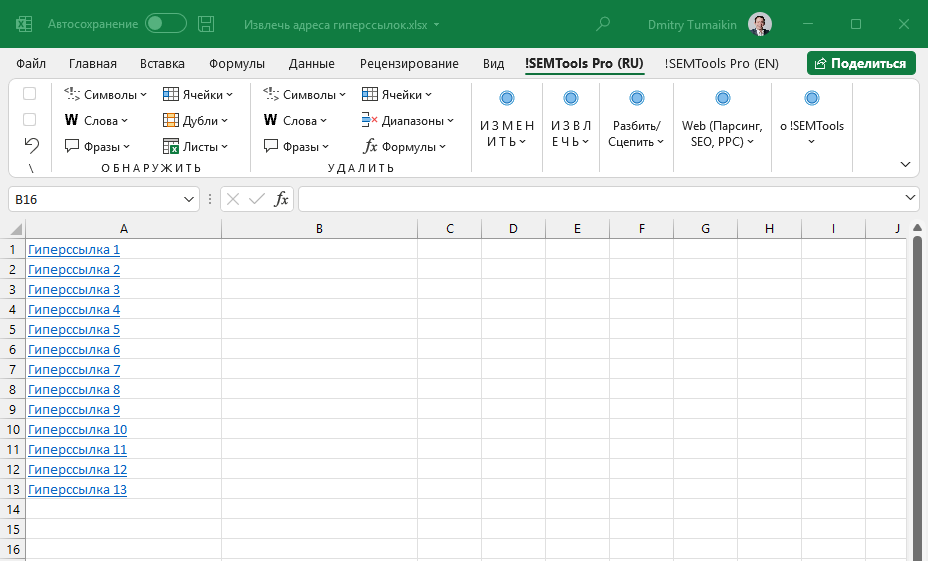Switch to the Вид tab

pos(493,63)
